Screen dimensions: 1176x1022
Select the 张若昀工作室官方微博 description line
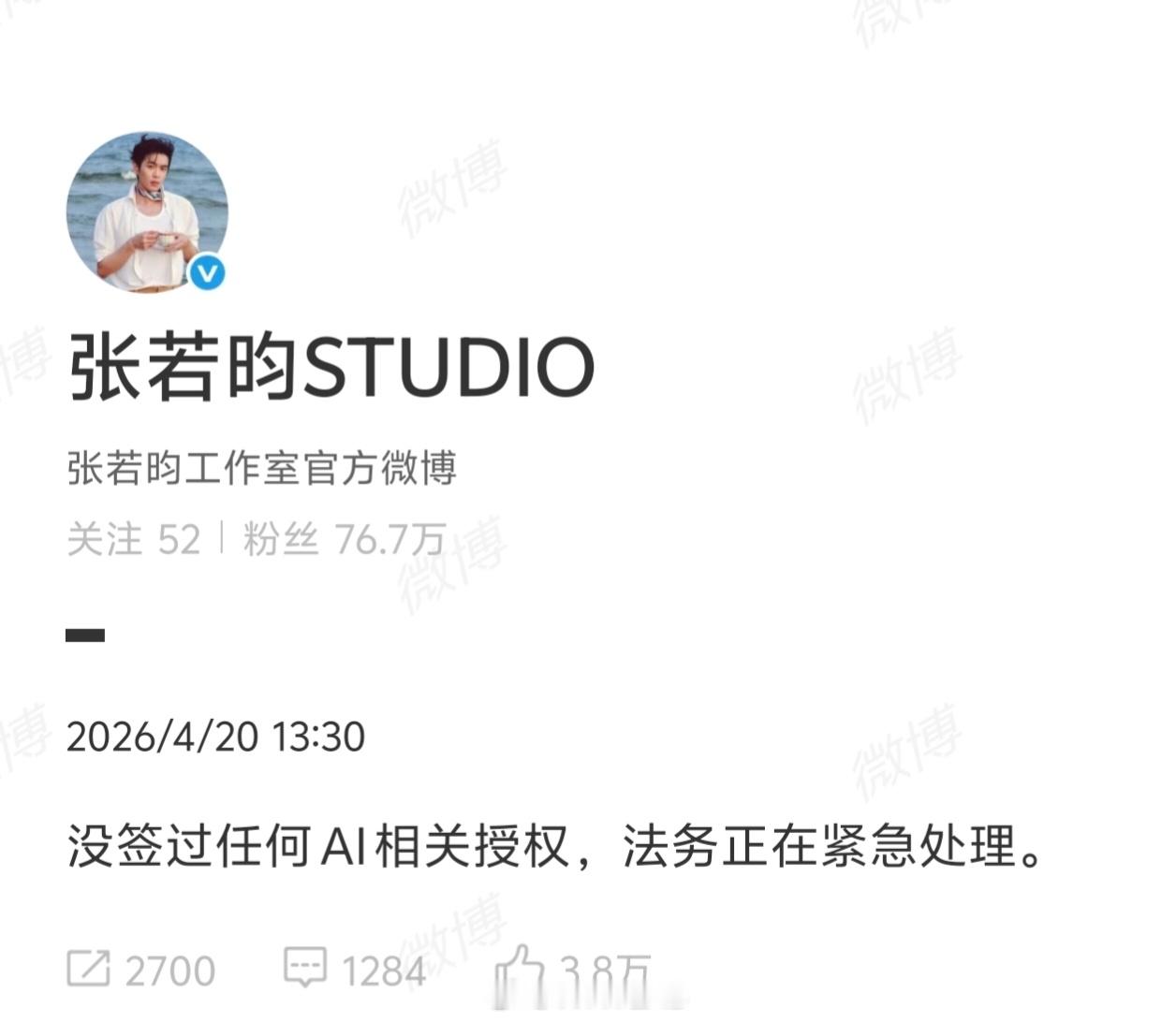tap(262, 468)
